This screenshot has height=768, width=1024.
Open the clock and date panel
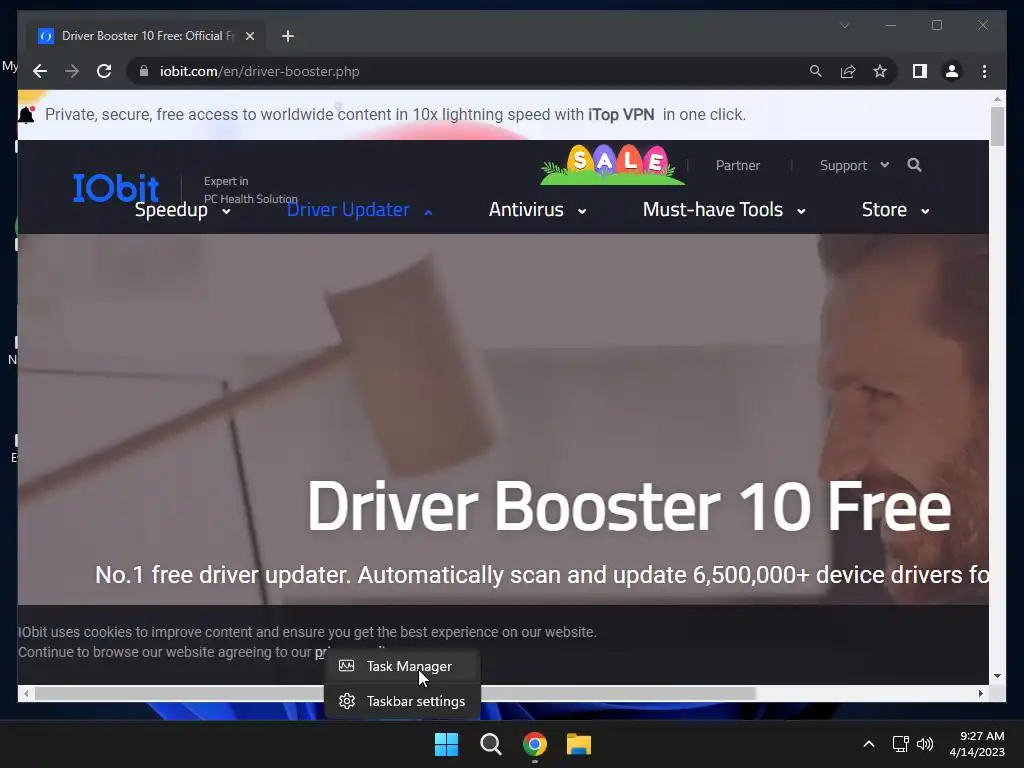[977, 744]
